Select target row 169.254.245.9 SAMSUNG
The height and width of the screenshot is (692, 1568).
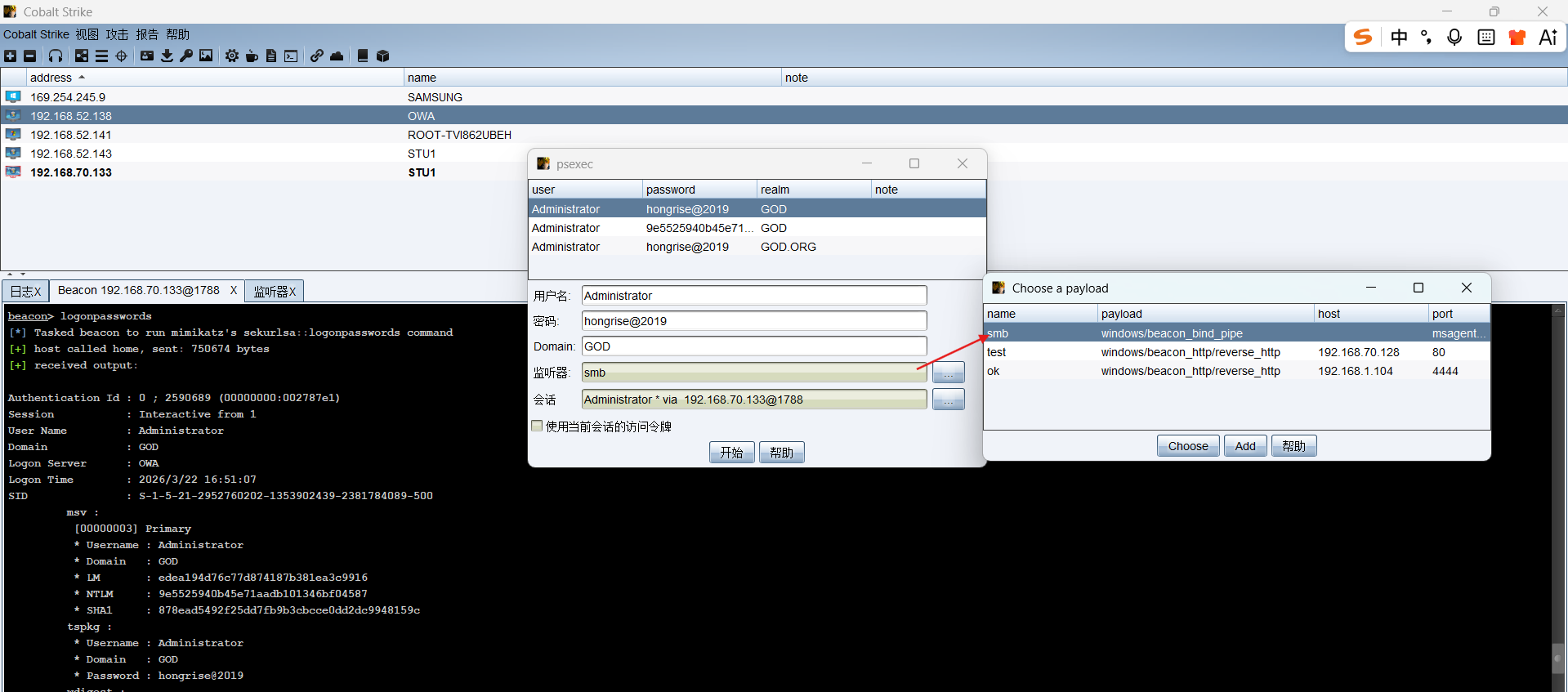(x=784, y=96)
